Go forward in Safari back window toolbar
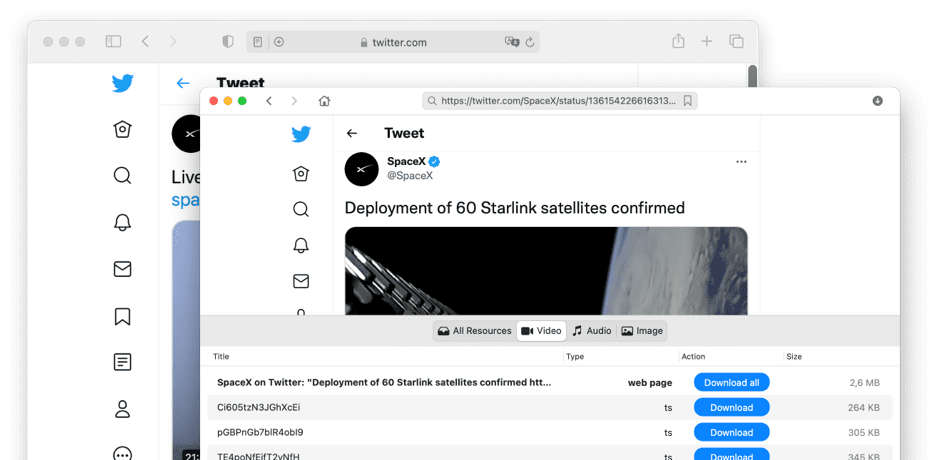 pyautogui.click(x=173, y=41)
